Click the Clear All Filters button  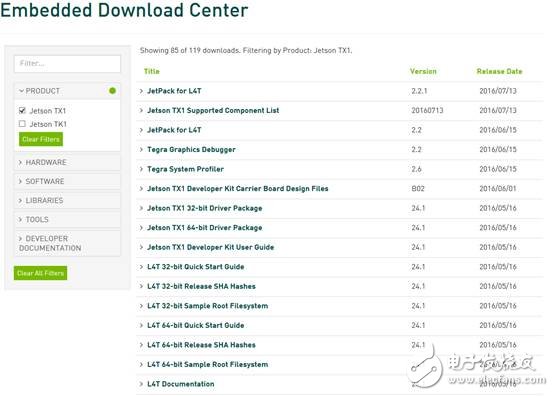coord(40,273)
